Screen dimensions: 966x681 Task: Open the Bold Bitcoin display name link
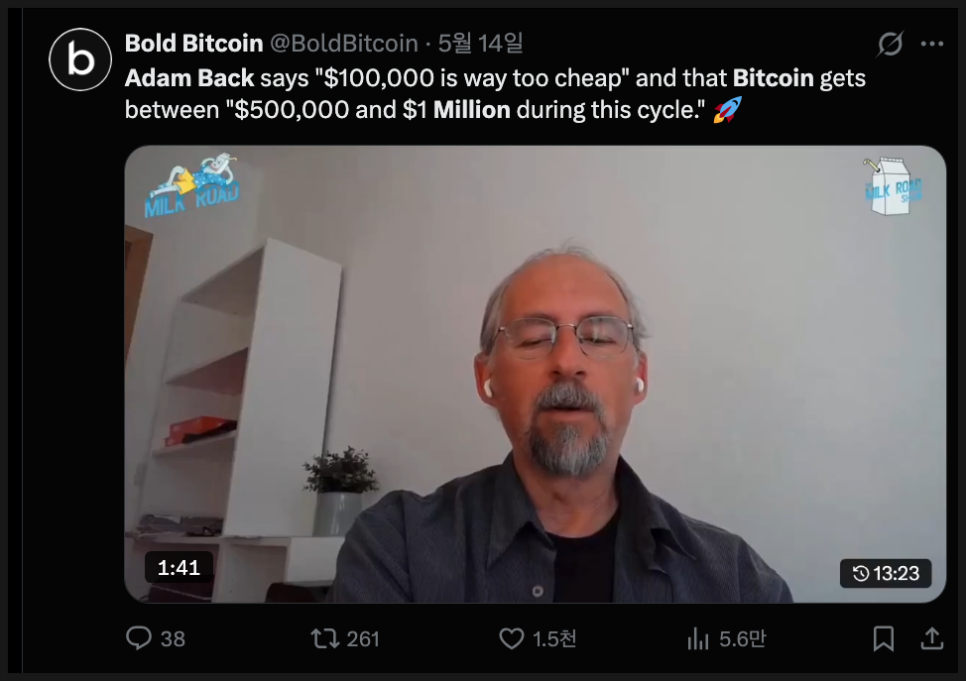(x=194, y=43)
